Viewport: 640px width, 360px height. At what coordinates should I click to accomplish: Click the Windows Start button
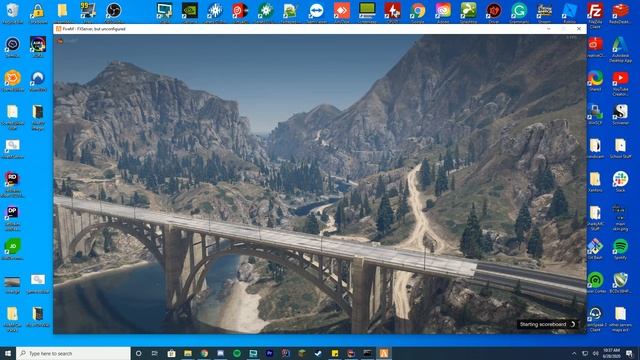tap(8, 353)
